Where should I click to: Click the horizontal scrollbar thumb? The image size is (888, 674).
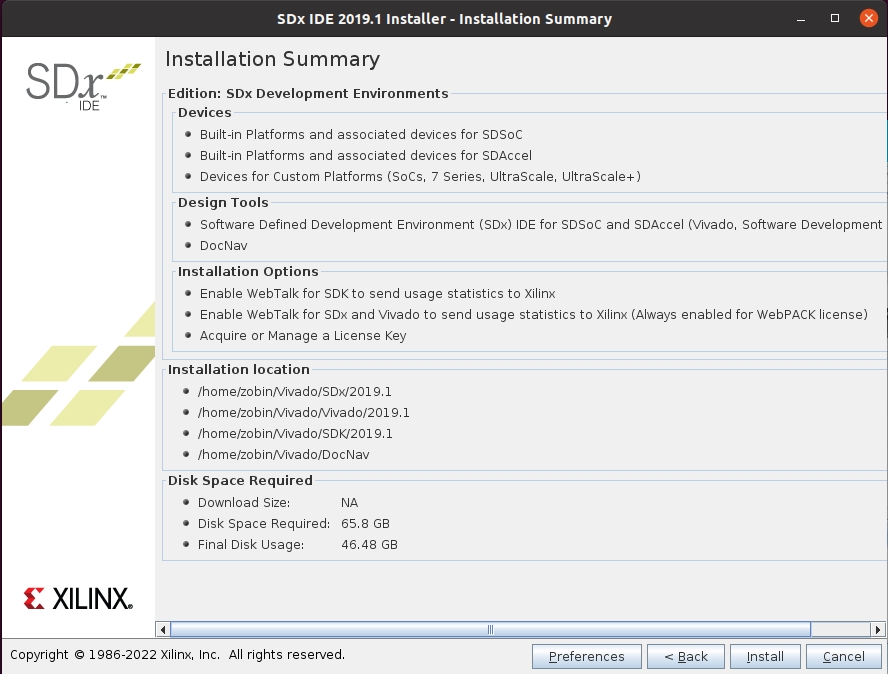490,630
